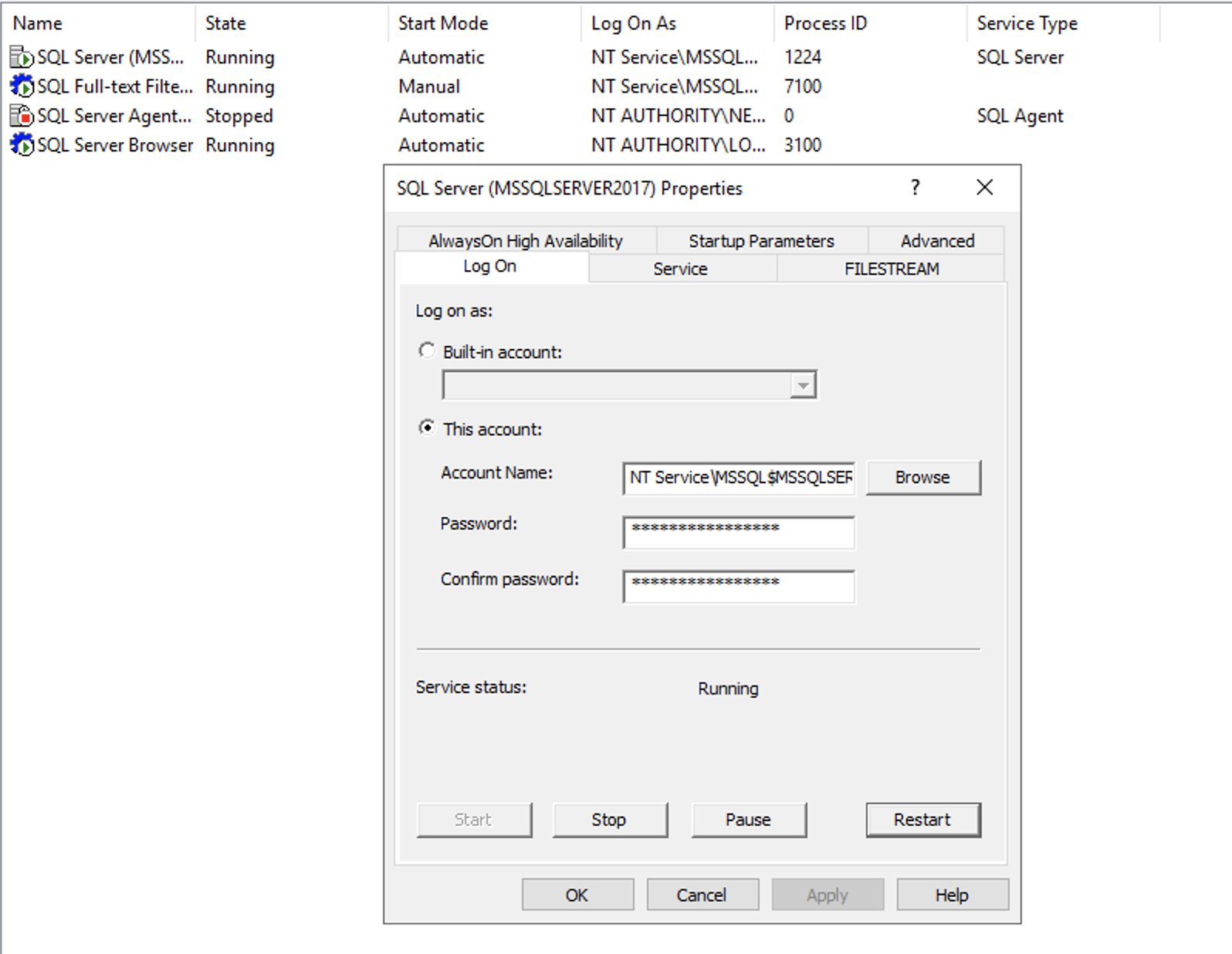The image size is (1232, 954).
Task: Click the question mark help icon in dialog
Action: [916, 188]
